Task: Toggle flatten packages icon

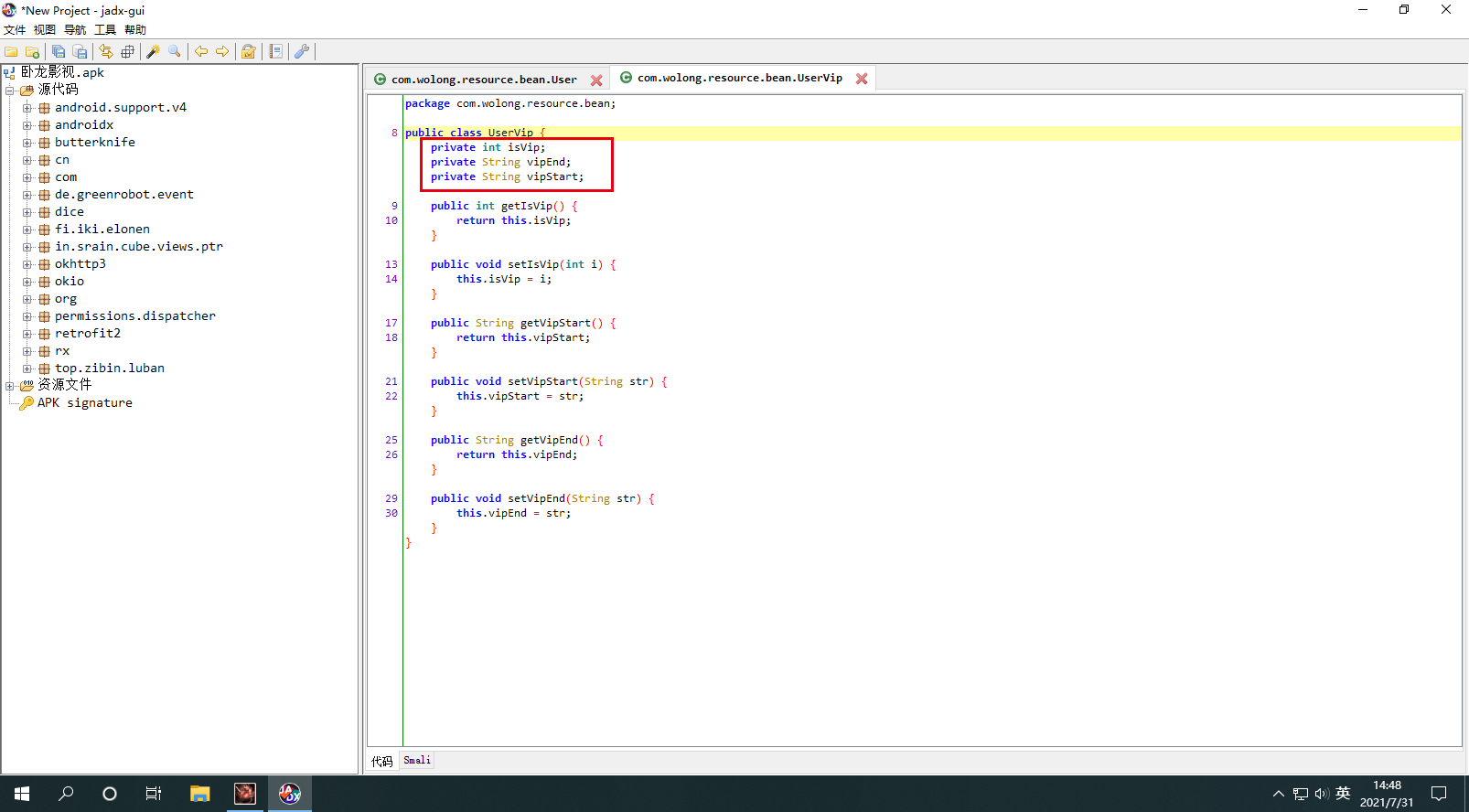Action: click(127, 52)
